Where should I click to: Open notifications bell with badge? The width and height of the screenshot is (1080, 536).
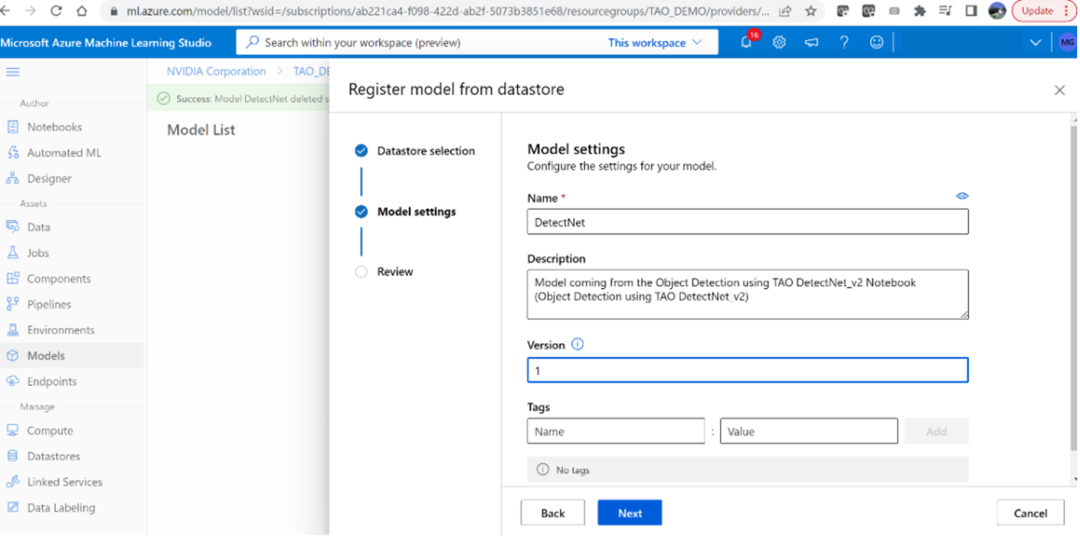tap(747, 41)
